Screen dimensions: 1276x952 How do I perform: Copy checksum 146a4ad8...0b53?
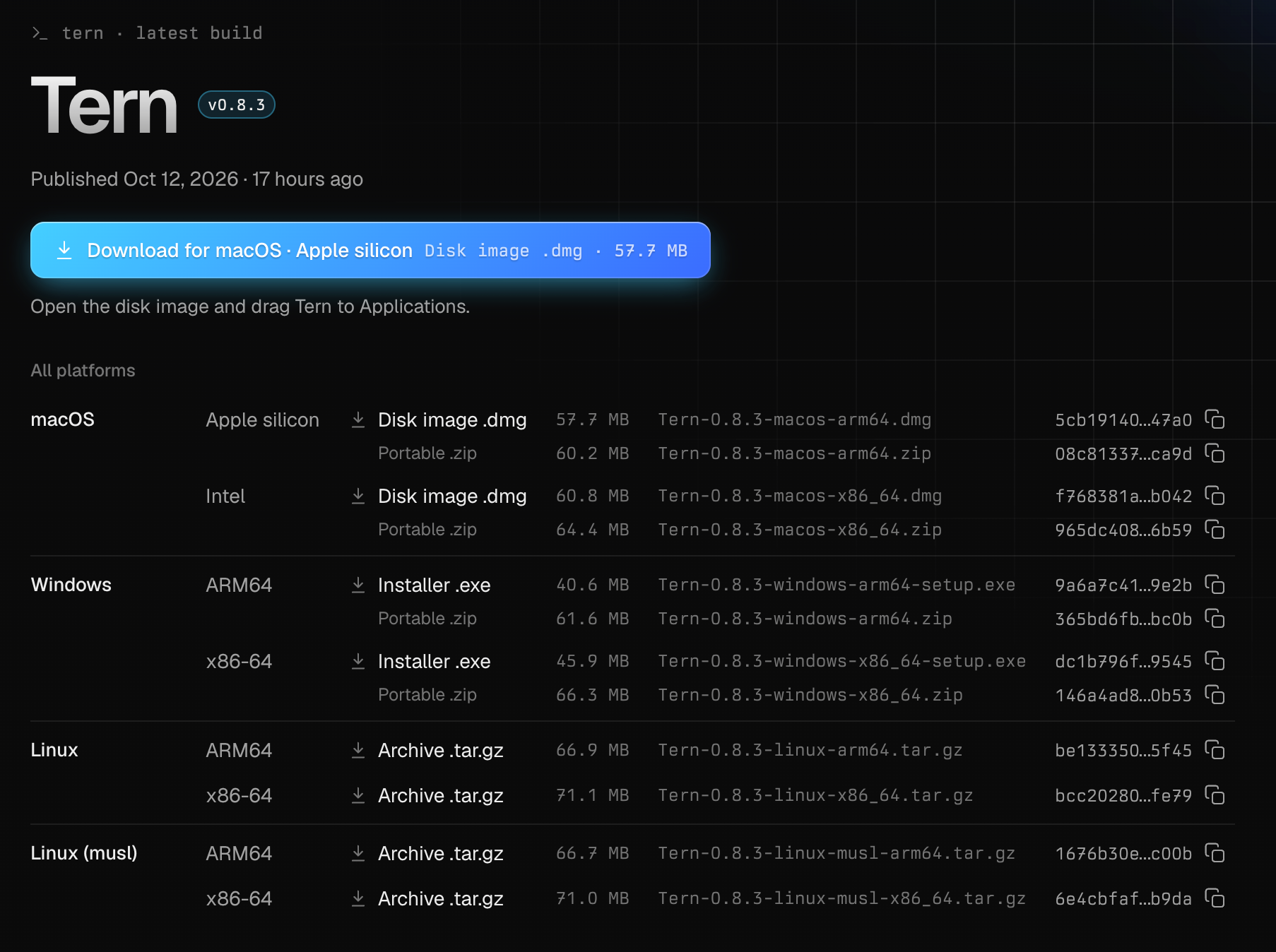point(1215,695)
